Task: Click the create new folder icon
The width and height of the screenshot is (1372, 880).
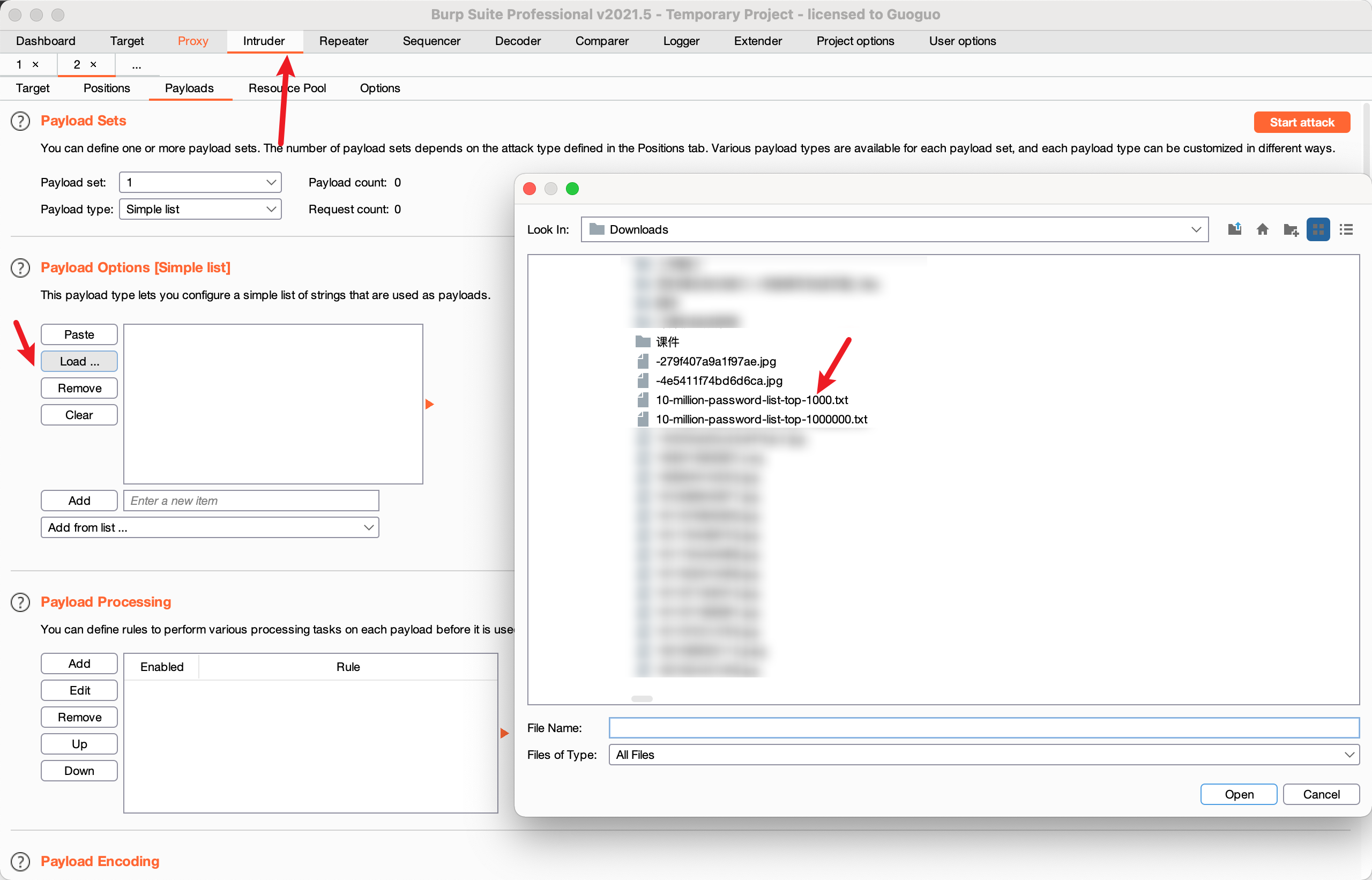Action: click(1291, 230)
